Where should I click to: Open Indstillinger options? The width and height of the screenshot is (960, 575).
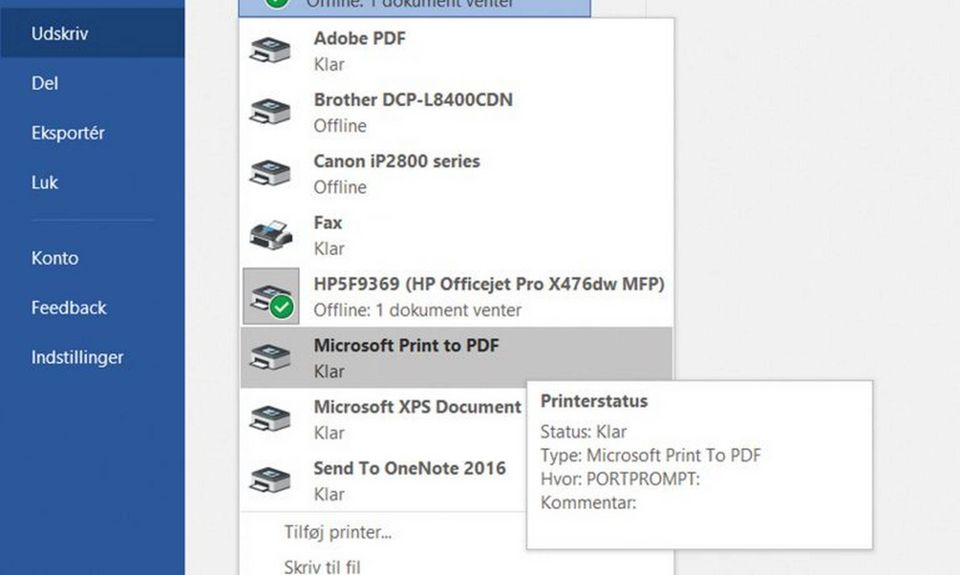[78, 357]
